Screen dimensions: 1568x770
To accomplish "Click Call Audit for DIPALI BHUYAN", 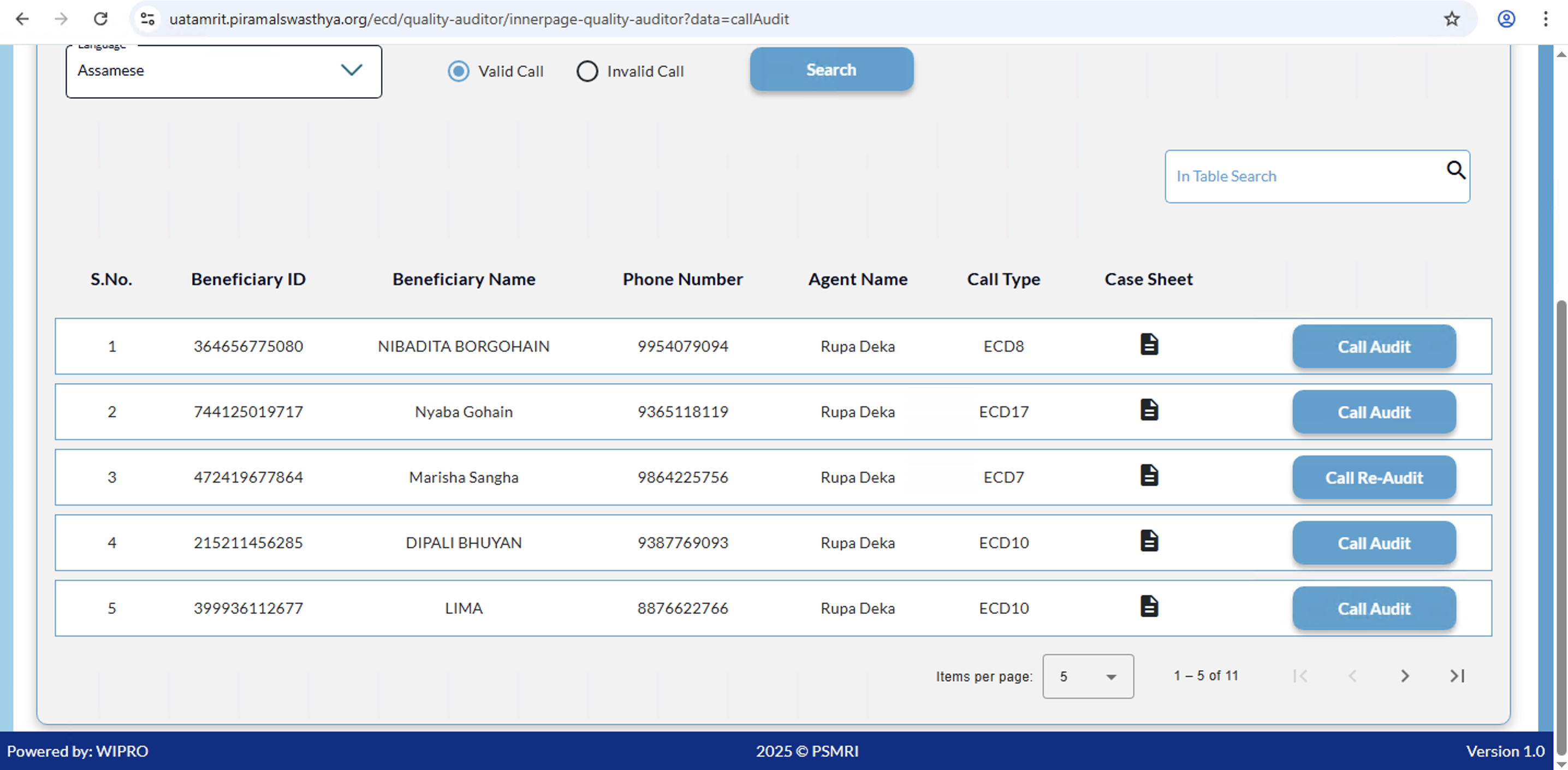I will click(1374, 543).
